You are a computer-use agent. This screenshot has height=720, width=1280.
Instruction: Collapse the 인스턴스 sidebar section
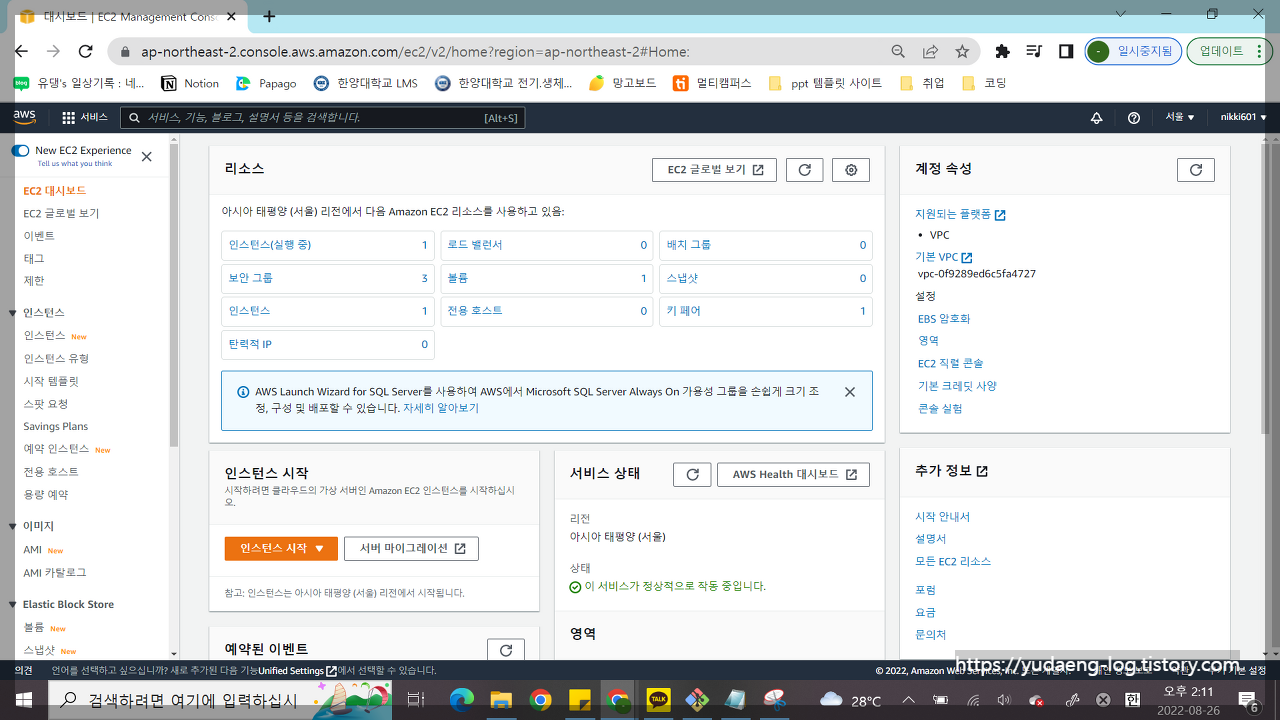[x=14, y=313]
